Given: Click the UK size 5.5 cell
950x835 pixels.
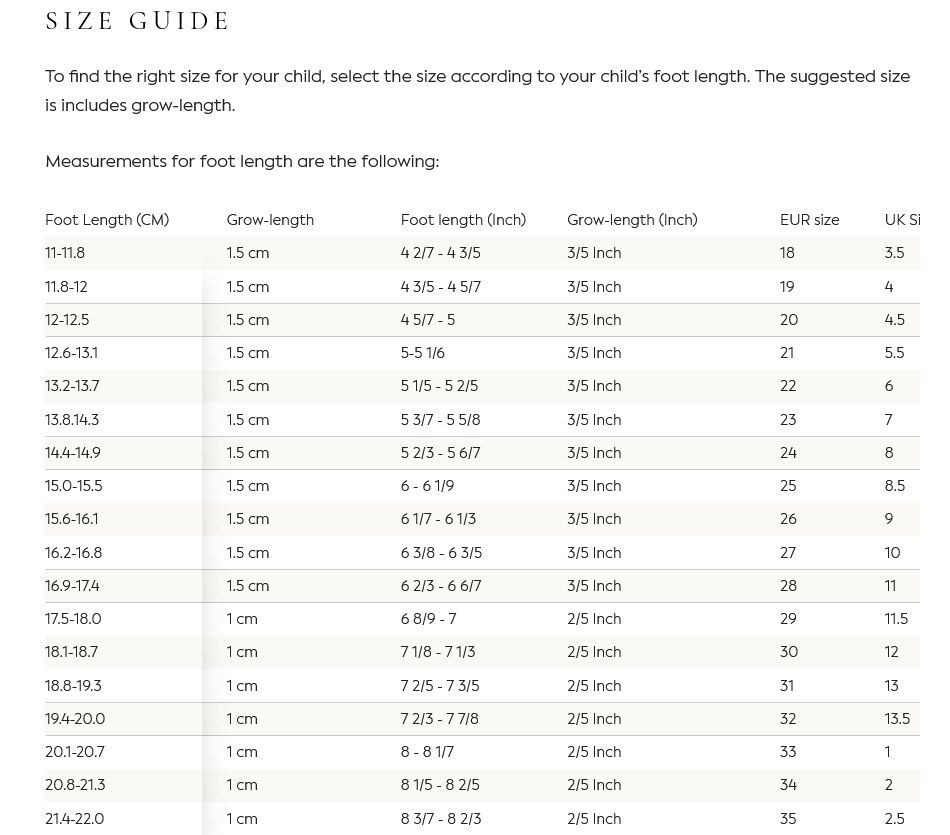Looking at the screenshot, I should (894, 353).
